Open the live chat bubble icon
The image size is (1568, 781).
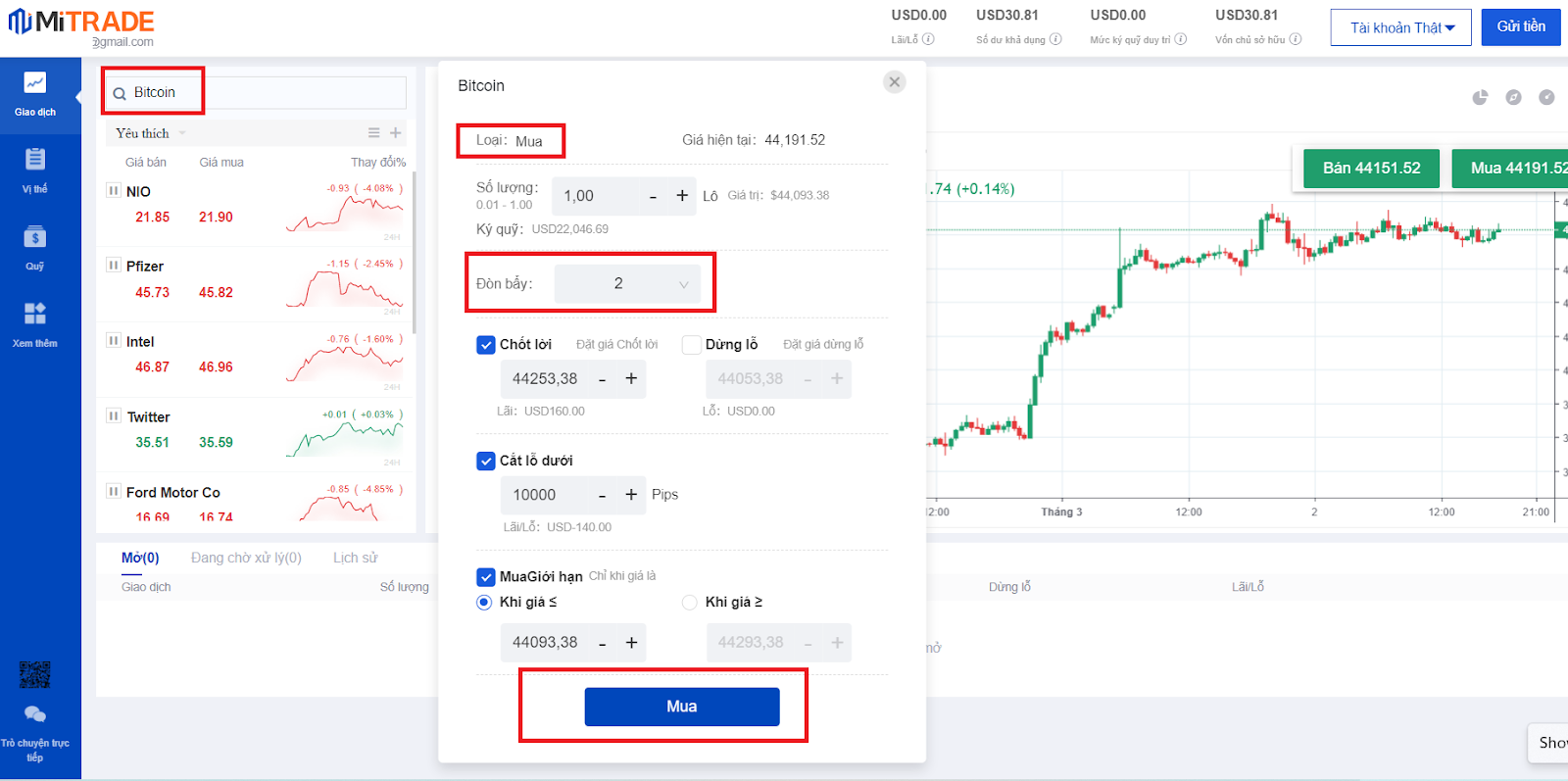coord(34,714)
